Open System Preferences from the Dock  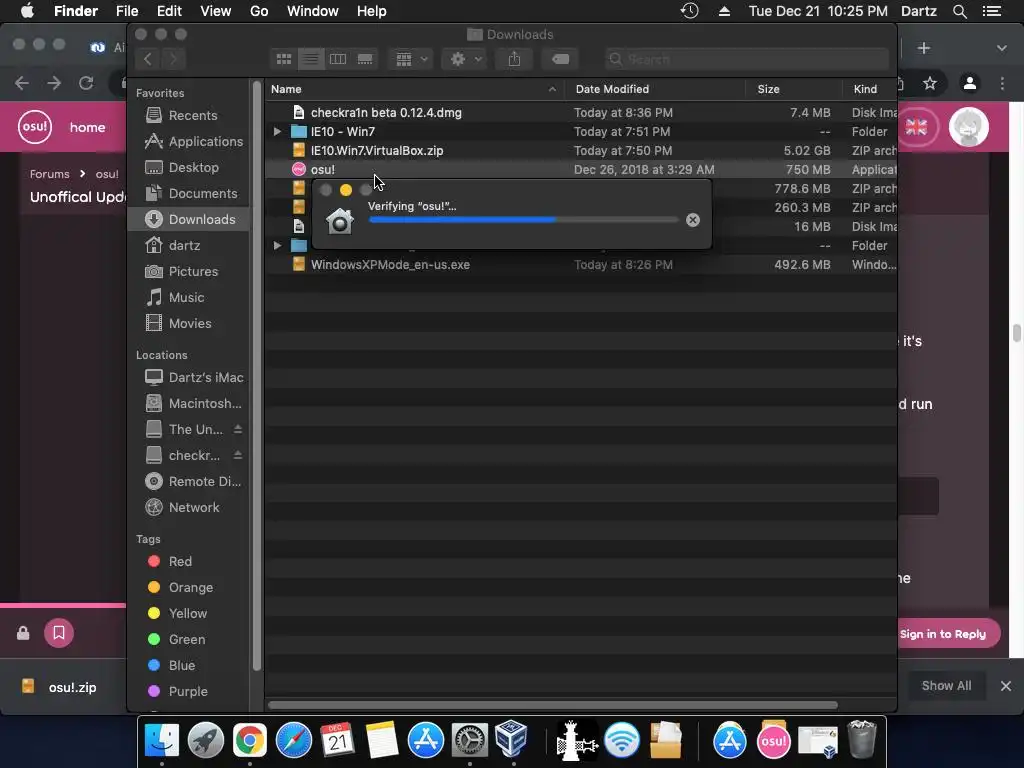tap(470, 741)
